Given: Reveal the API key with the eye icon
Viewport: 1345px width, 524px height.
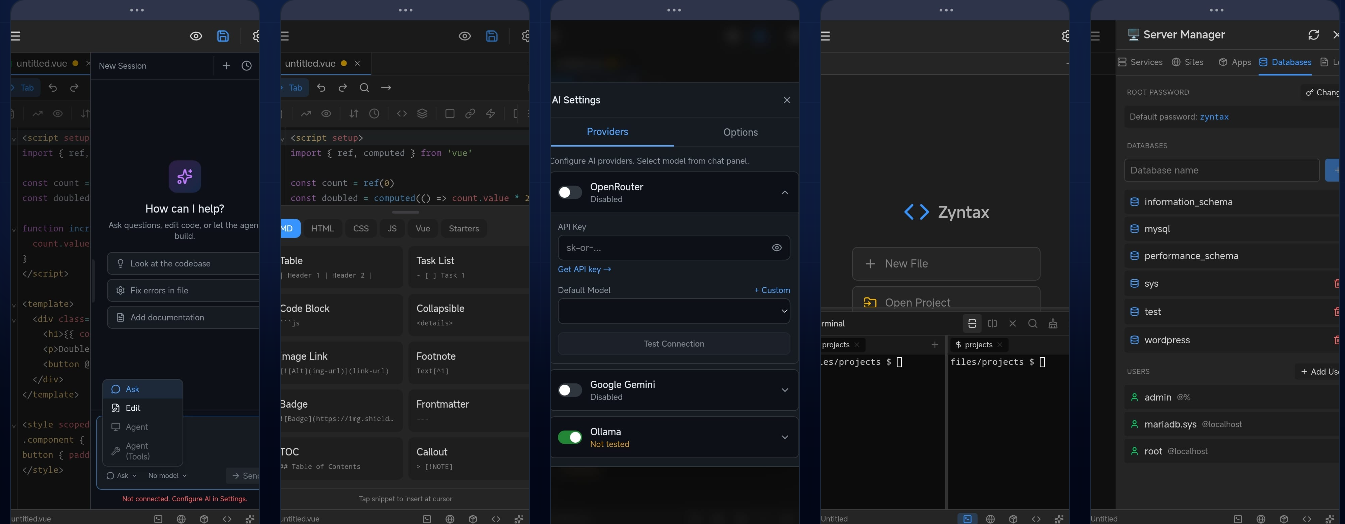Looking at the screenshot, I should coord(777,247).
